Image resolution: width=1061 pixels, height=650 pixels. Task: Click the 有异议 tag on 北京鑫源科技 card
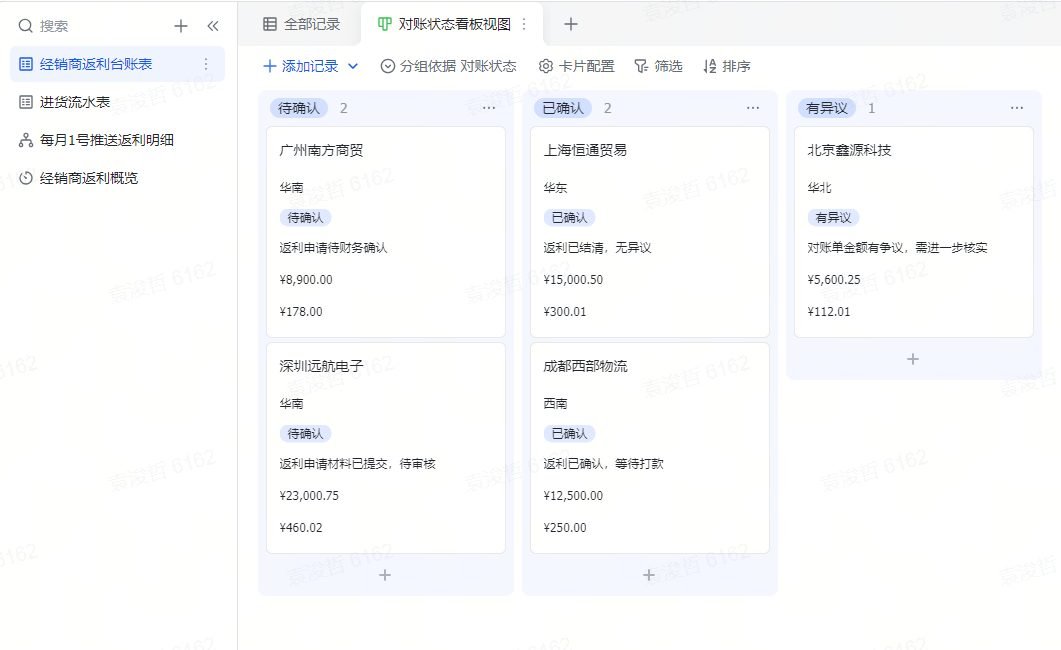pyautogui.click(x=833, y=218)
